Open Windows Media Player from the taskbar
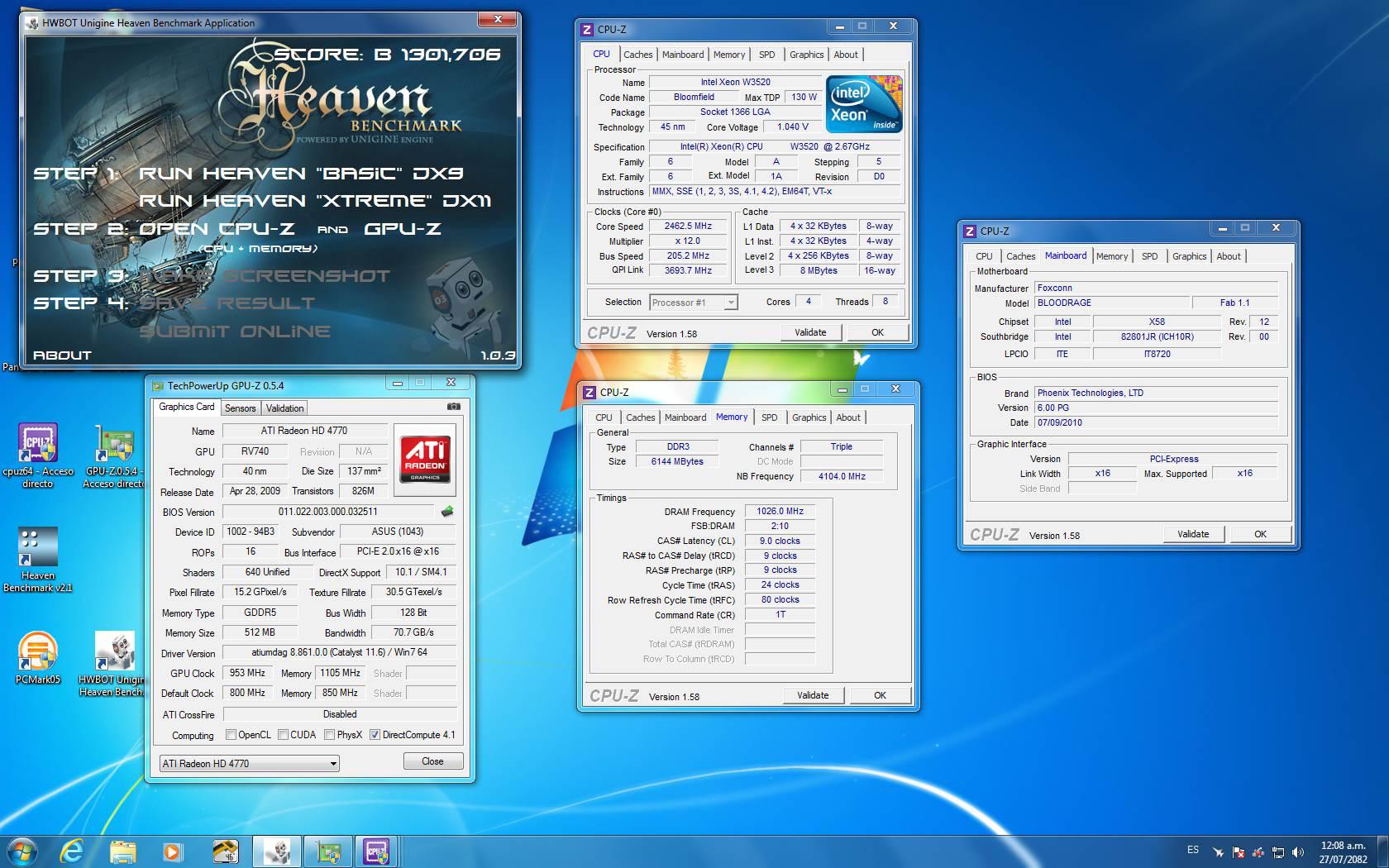The image size is (1389, 868). (173, 851)
